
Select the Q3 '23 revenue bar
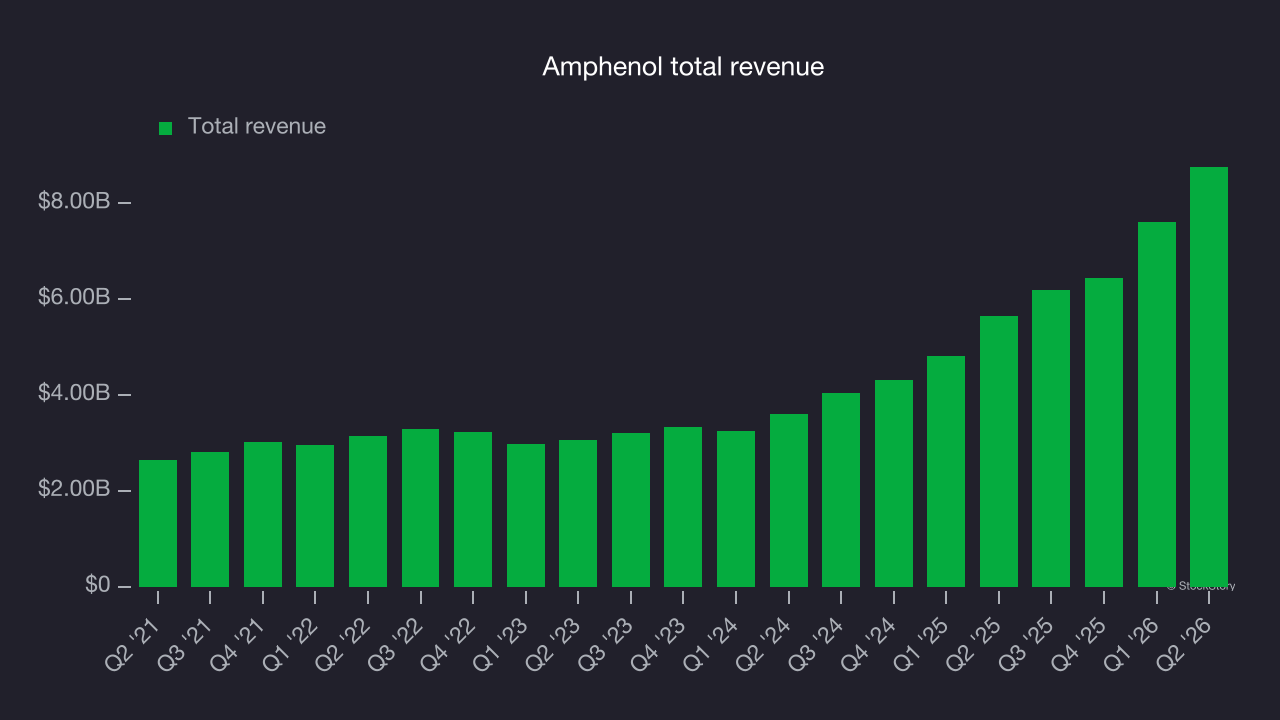[x=631, y=510]
